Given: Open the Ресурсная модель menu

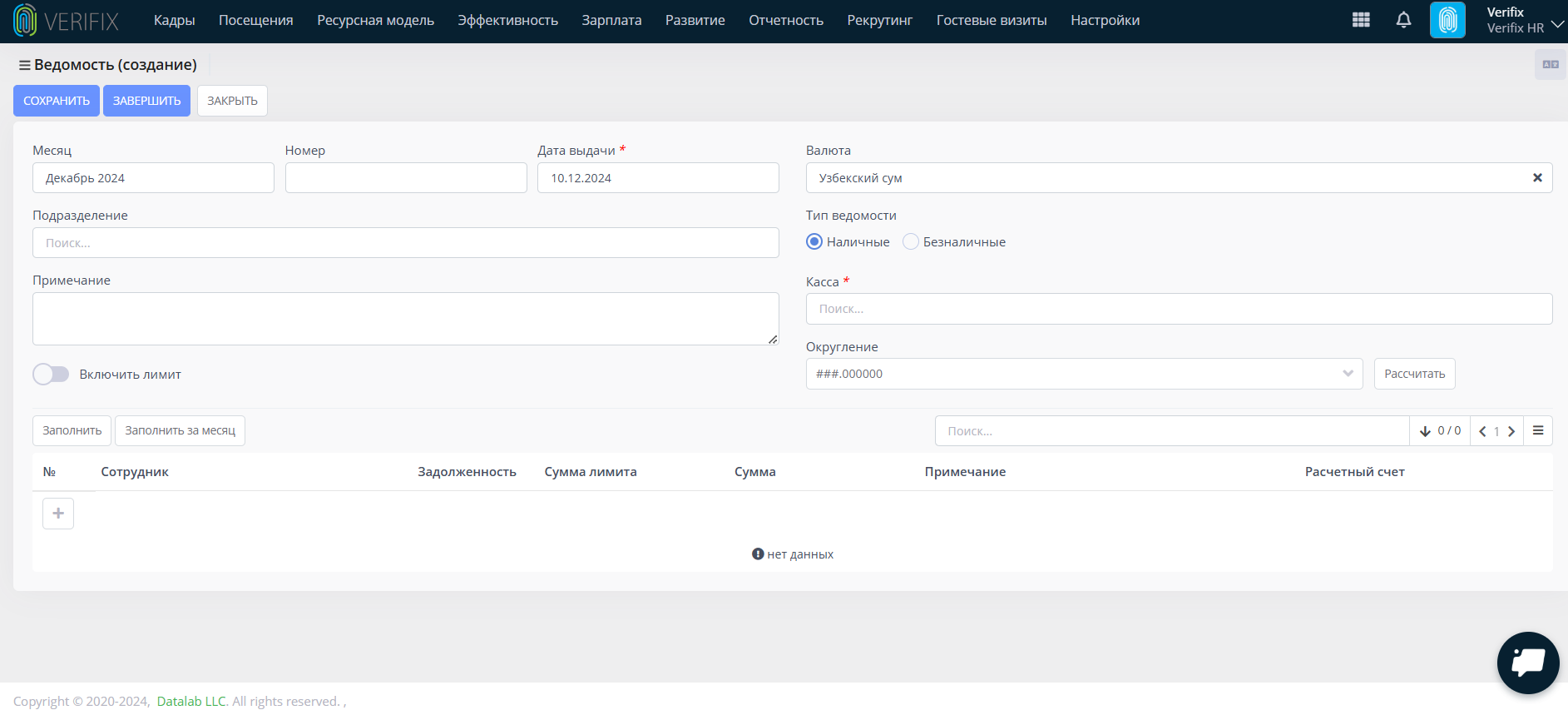Looking at the screenshot, I should [x=376, y=20].
